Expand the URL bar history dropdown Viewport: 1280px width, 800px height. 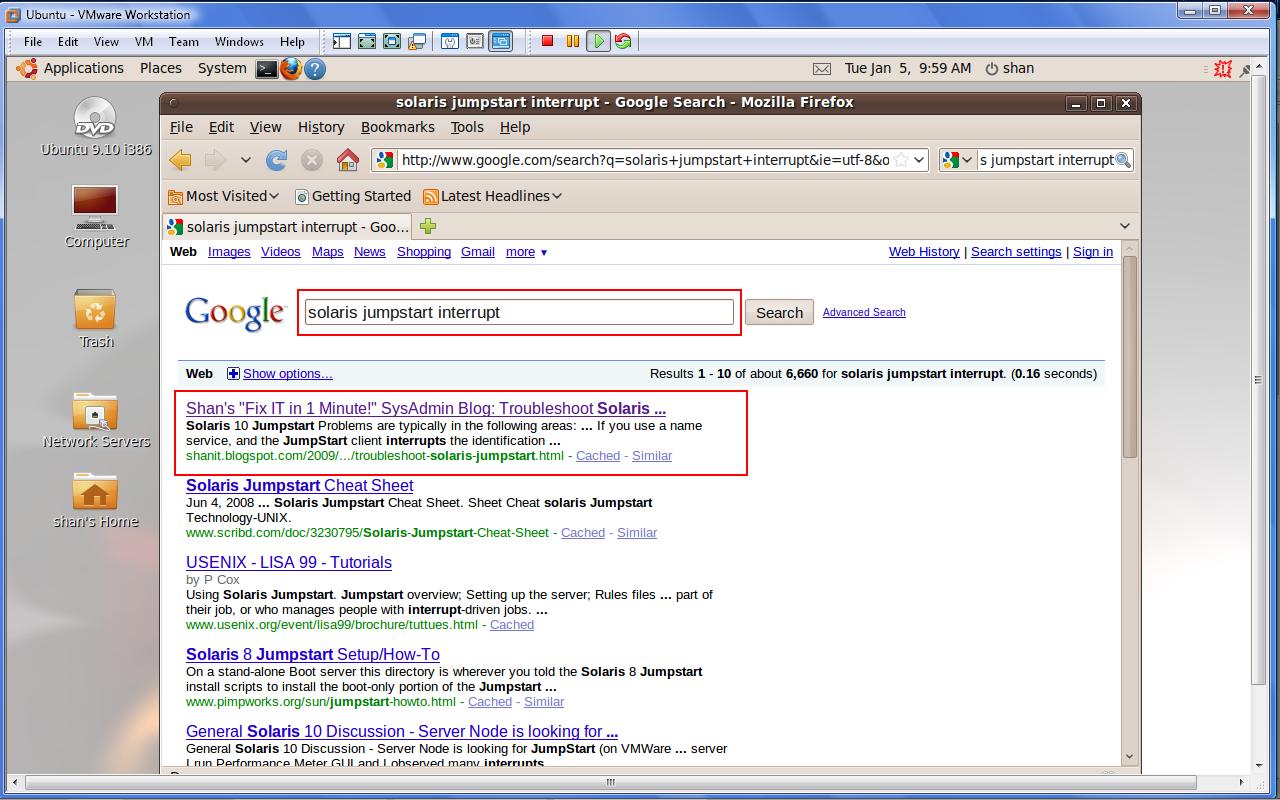919,160
